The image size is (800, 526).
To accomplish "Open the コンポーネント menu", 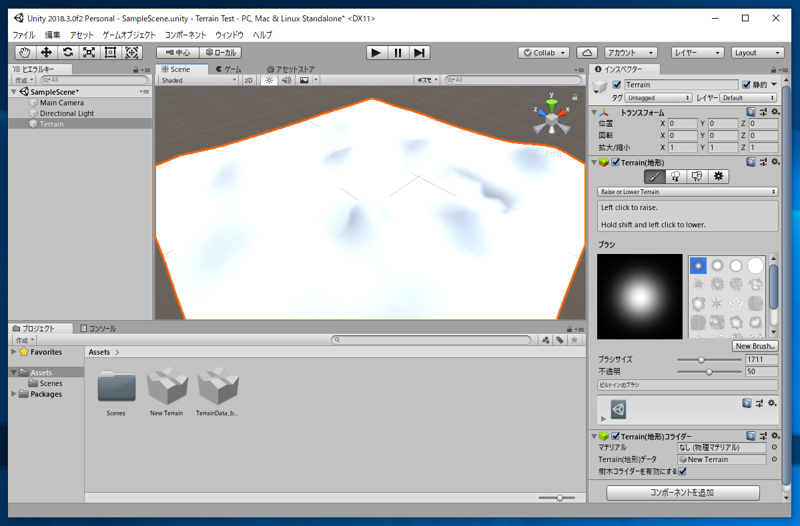I will click(185, 35).
